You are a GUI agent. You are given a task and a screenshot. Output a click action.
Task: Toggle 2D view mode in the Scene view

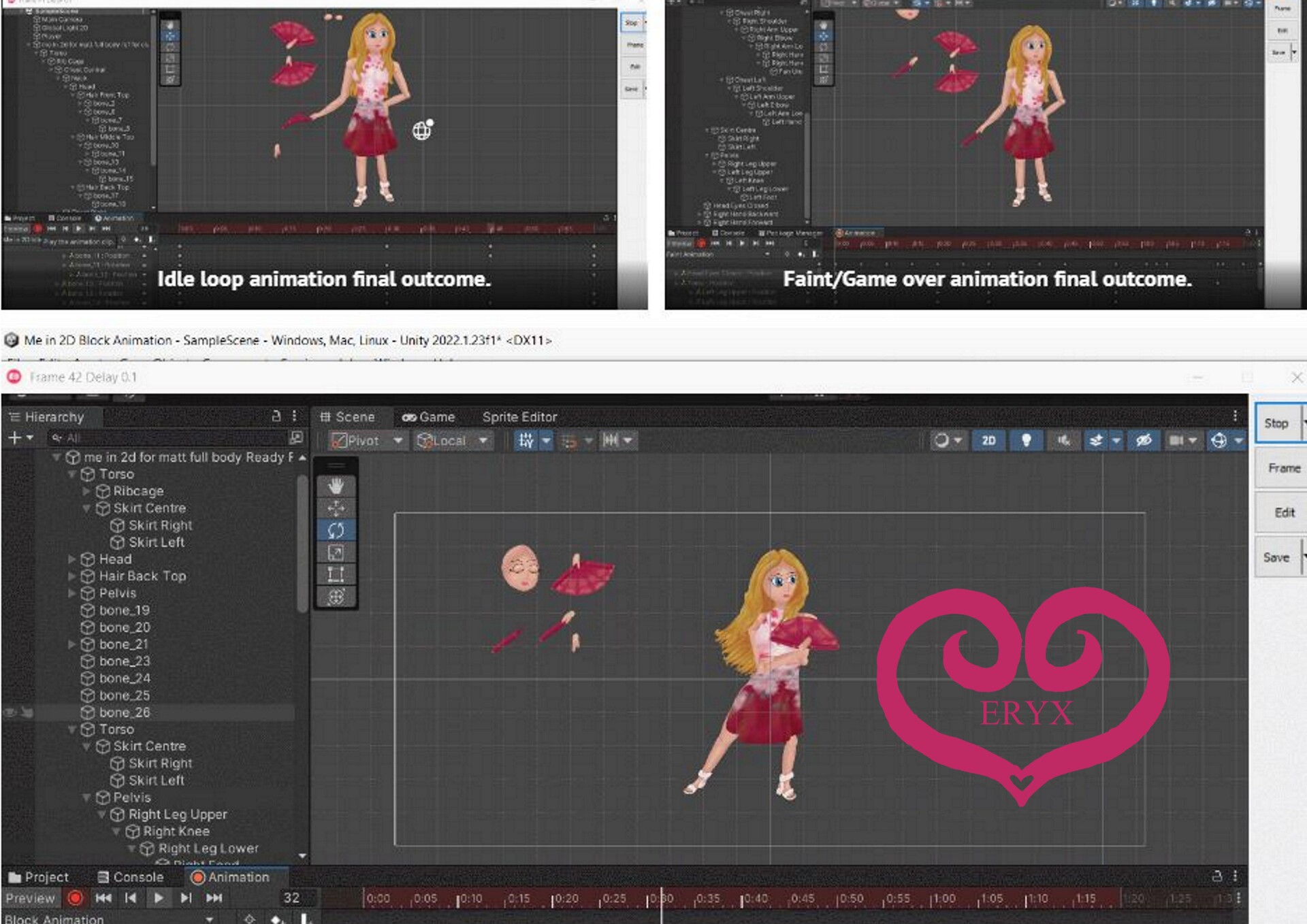tap(988, 441)
